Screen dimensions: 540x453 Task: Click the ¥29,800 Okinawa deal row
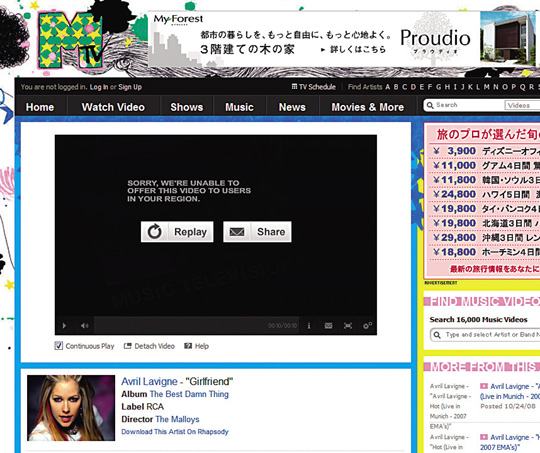pos(486,238)
